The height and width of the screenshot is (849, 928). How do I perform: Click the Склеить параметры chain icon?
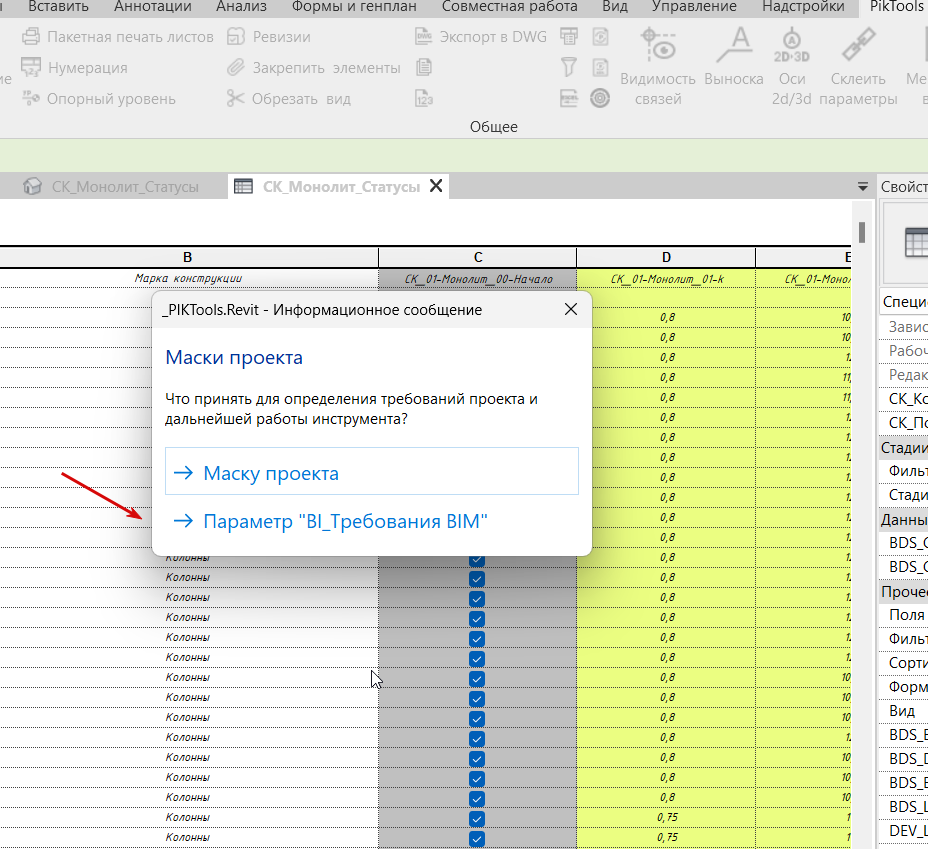coord(858,45)
